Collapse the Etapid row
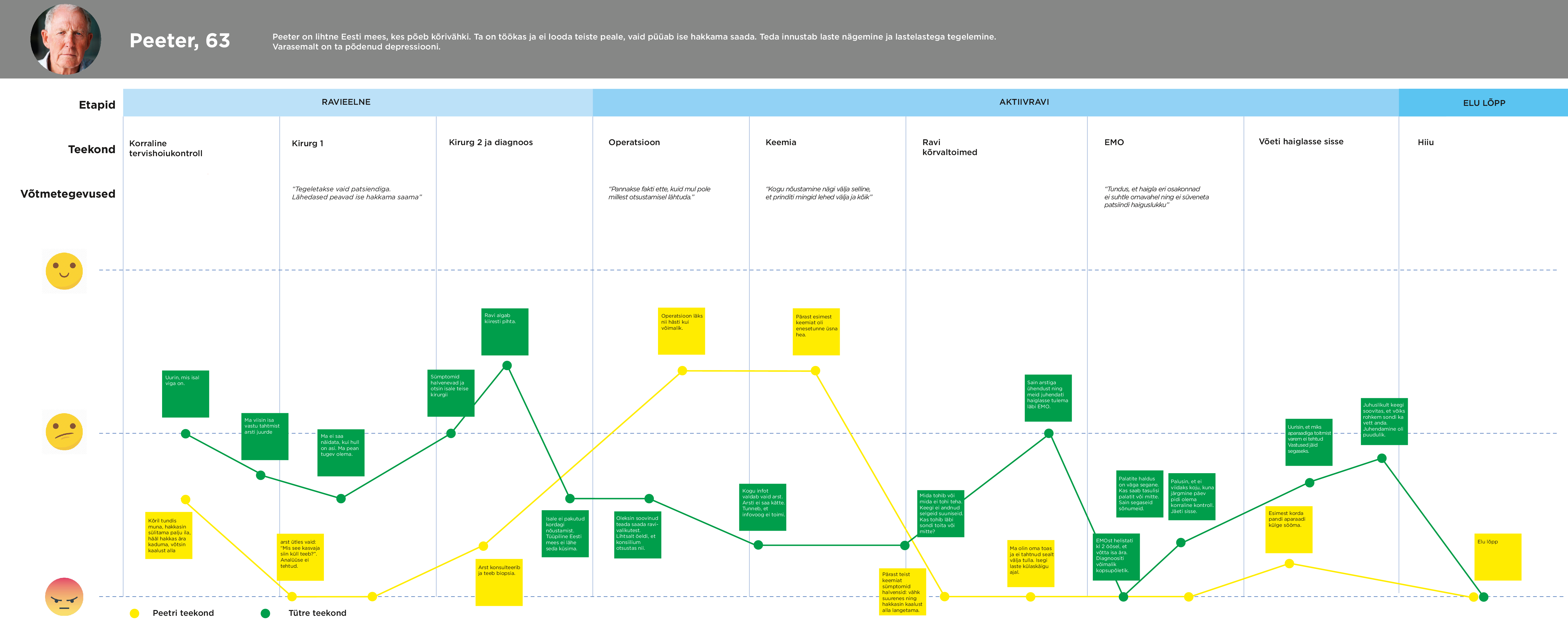Screen dimensions: 1568x631 (97, 105)
